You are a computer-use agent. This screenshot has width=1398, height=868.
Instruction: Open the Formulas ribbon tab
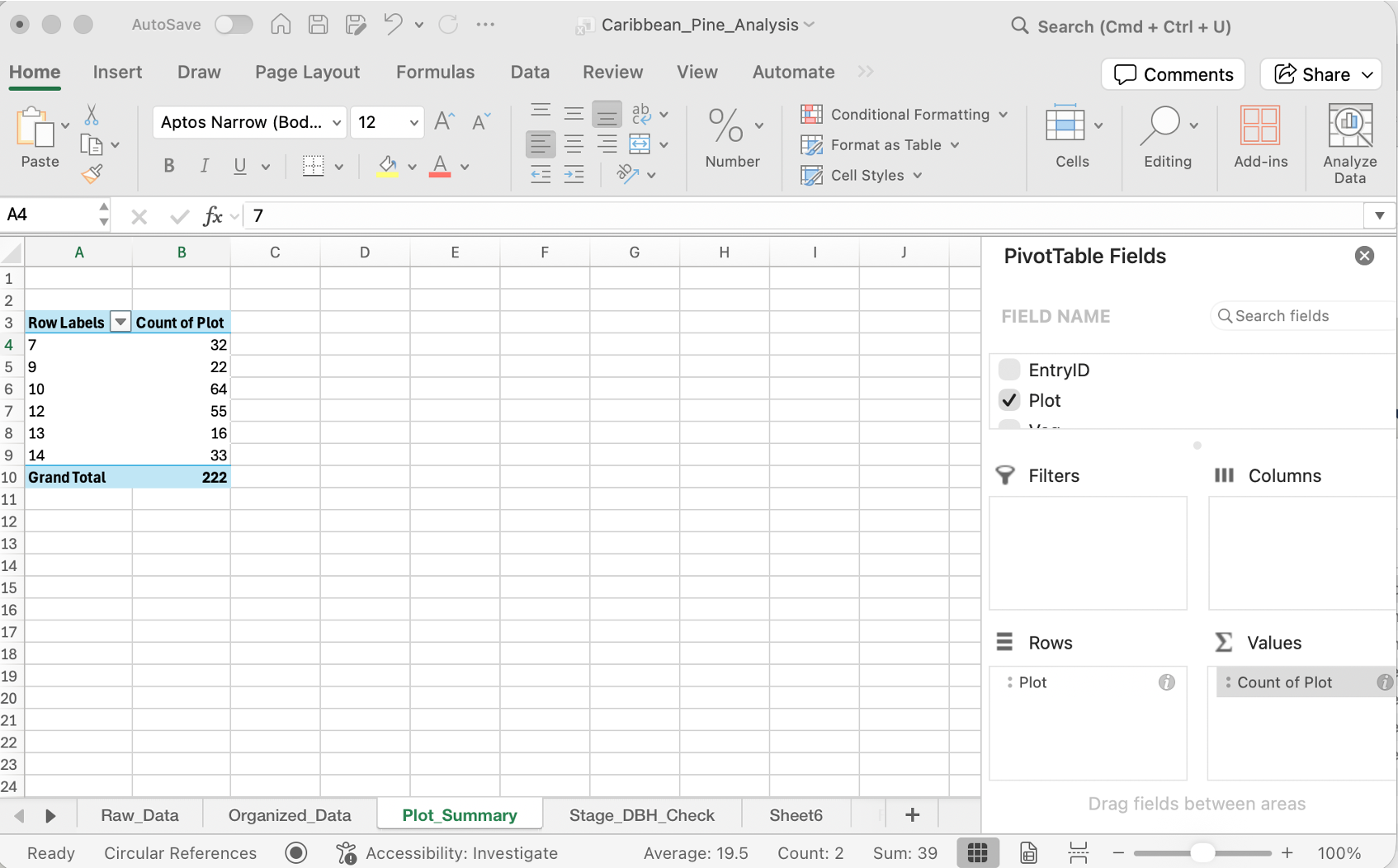(x=435, y=72)
